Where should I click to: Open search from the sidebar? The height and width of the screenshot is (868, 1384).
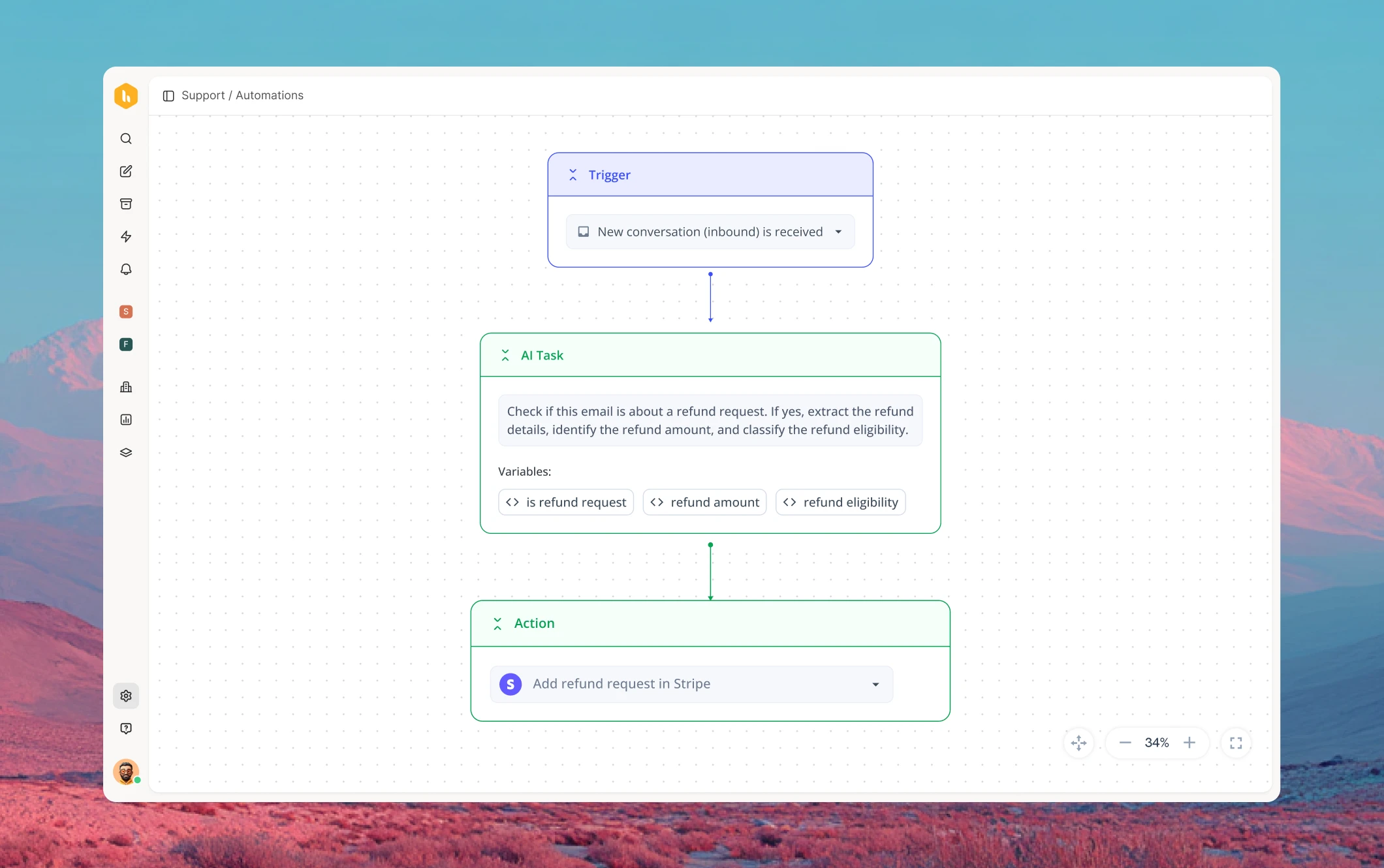coord(126,139)
